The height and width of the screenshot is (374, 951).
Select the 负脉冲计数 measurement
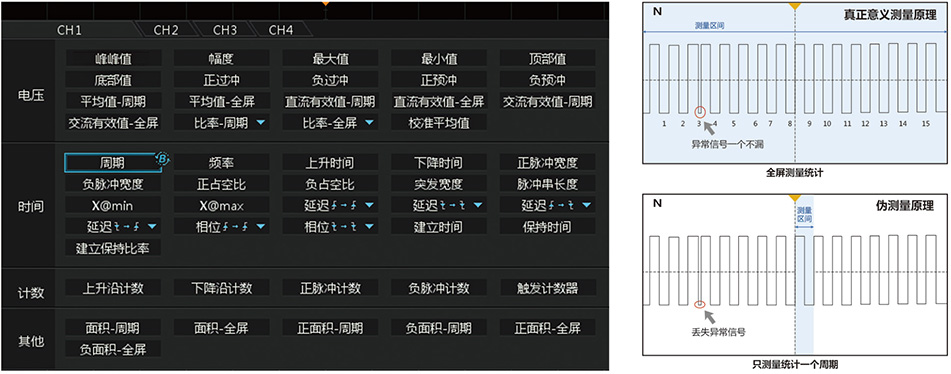[x=439, y=288]
